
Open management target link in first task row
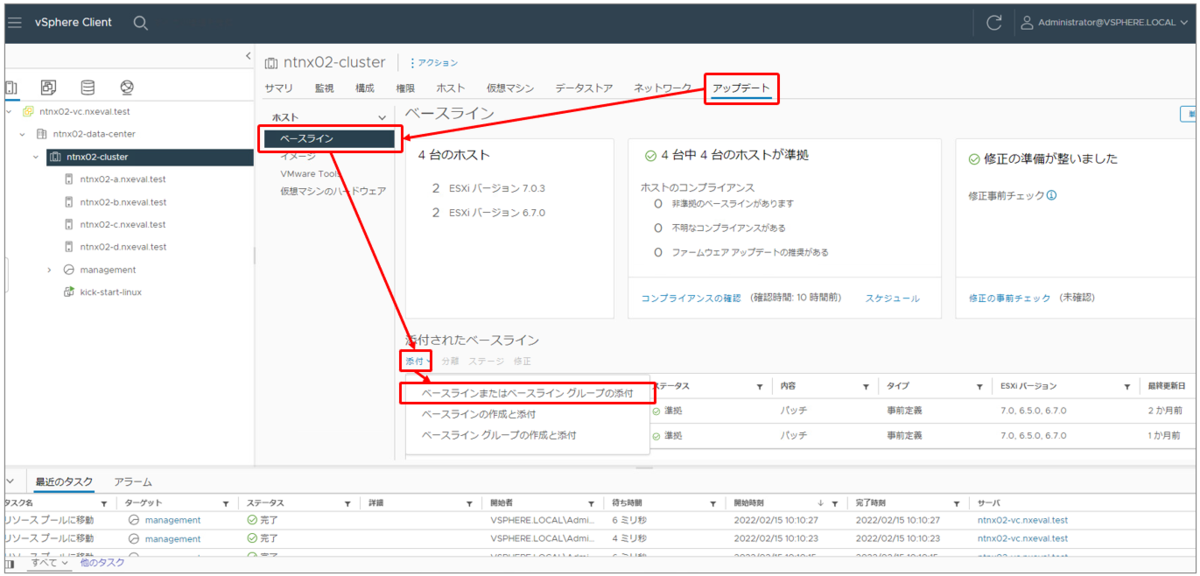[x=172, y=520]
